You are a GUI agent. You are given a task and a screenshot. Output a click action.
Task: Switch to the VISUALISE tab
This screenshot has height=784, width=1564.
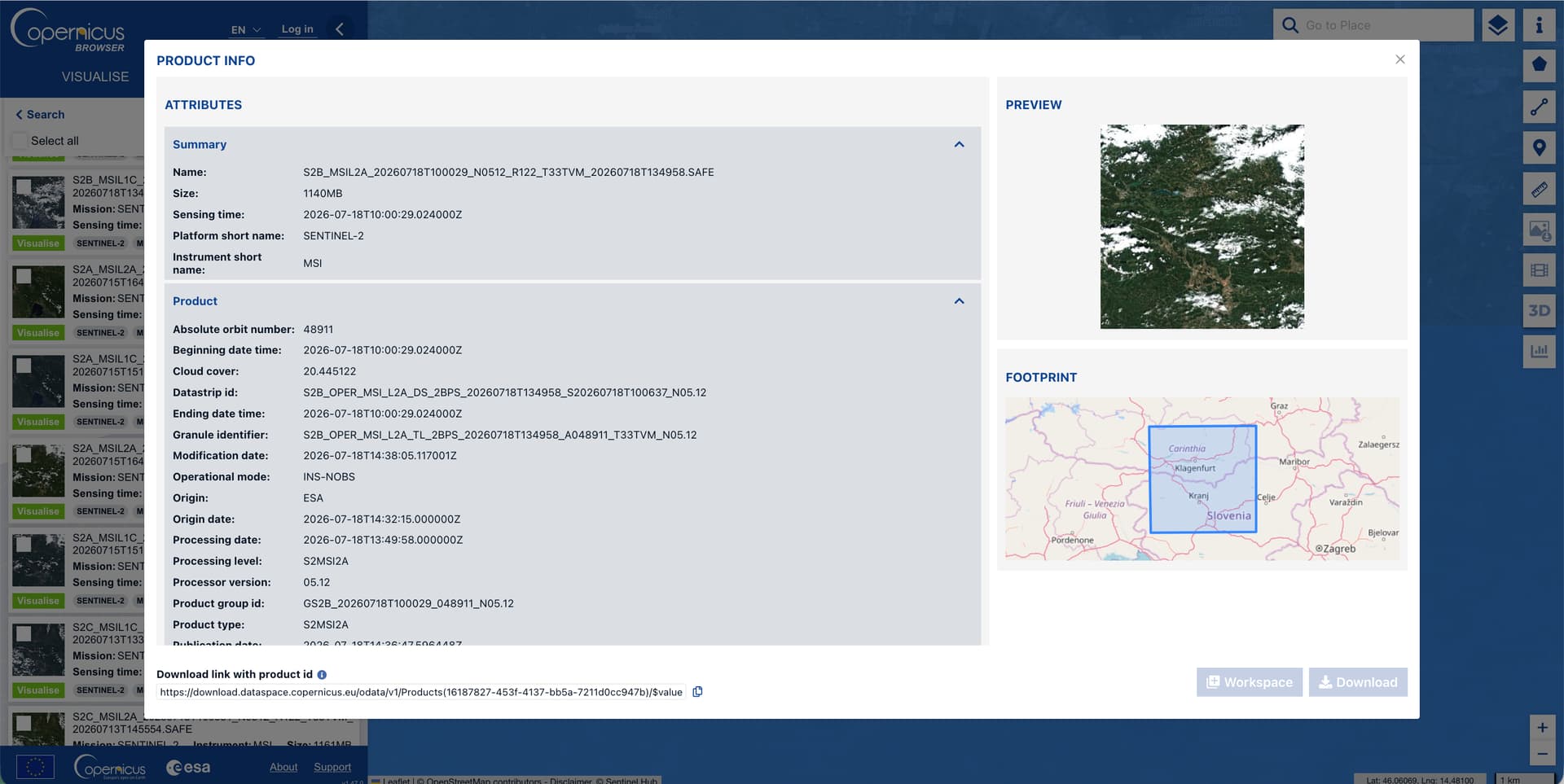point(95,77)
